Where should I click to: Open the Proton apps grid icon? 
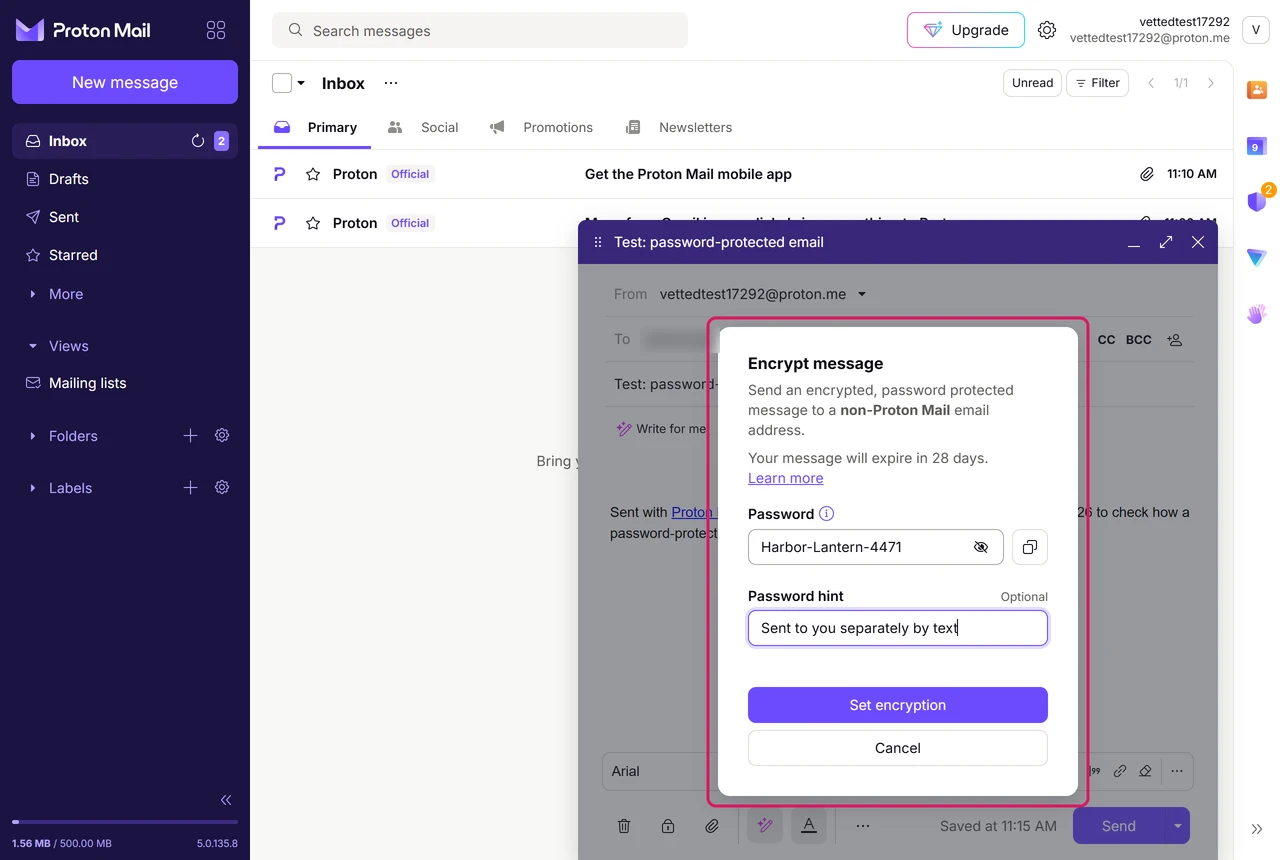(216, 30)
